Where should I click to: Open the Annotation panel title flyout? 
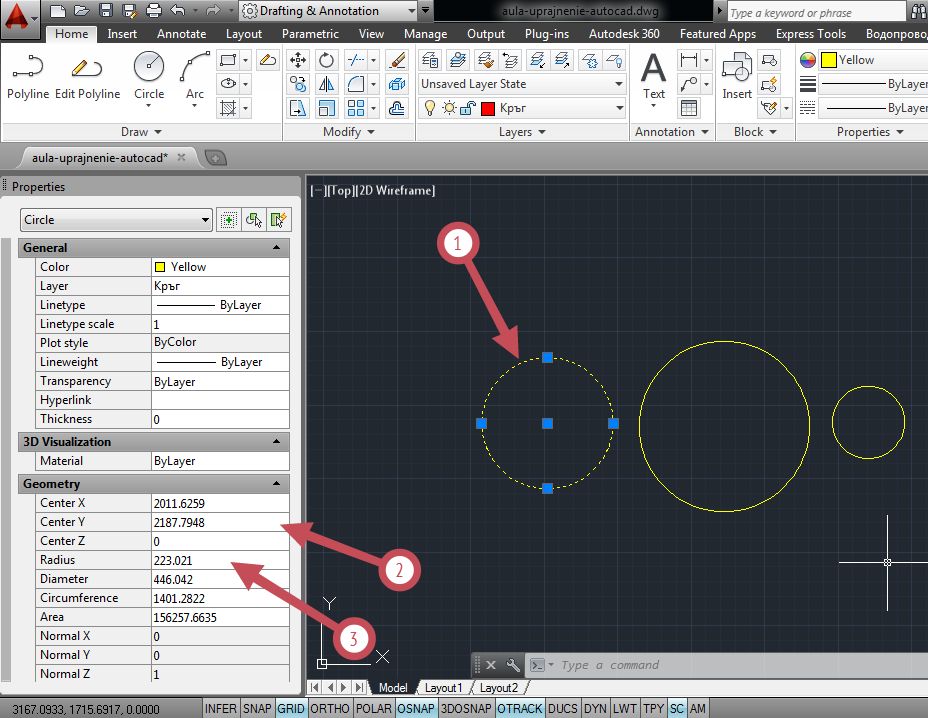pyautogui.click(x=671, y=132)
